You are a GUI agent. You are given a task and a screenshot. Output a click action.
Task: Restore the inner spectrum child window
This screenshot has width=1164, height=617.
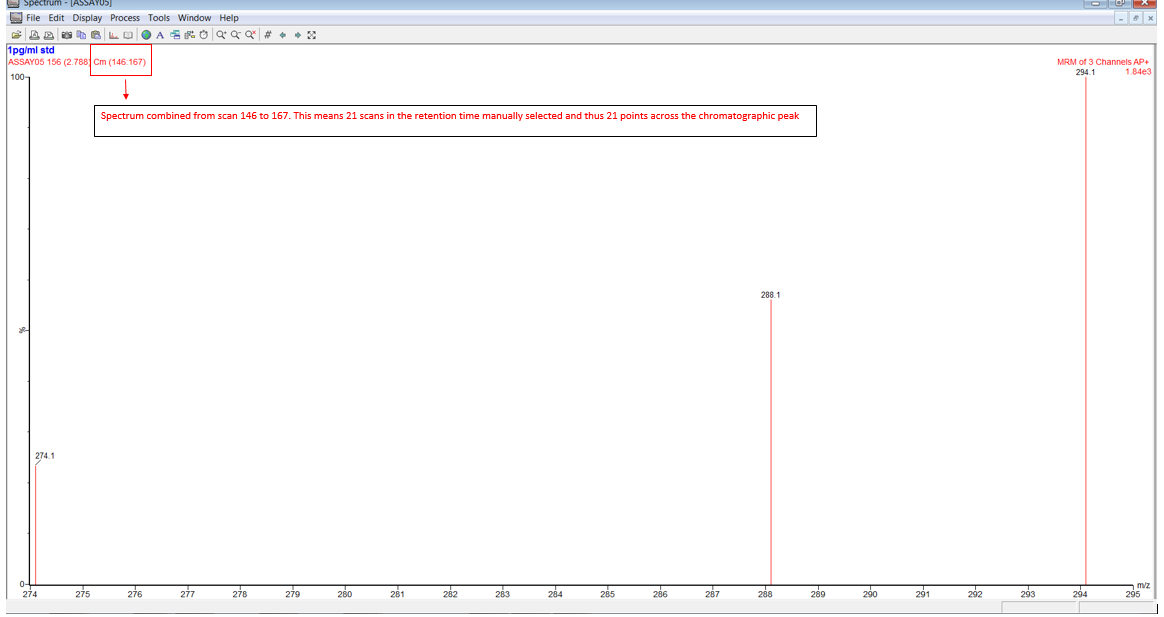tap(1136, 18)
